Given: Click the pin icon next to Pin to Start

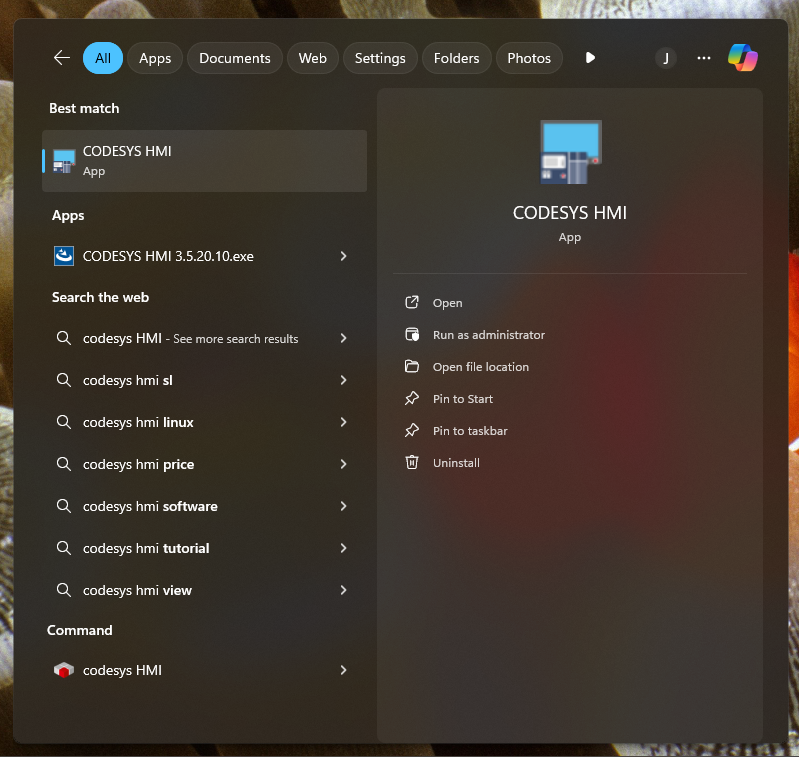Looking at the screenshot, I should coord(412,399).
